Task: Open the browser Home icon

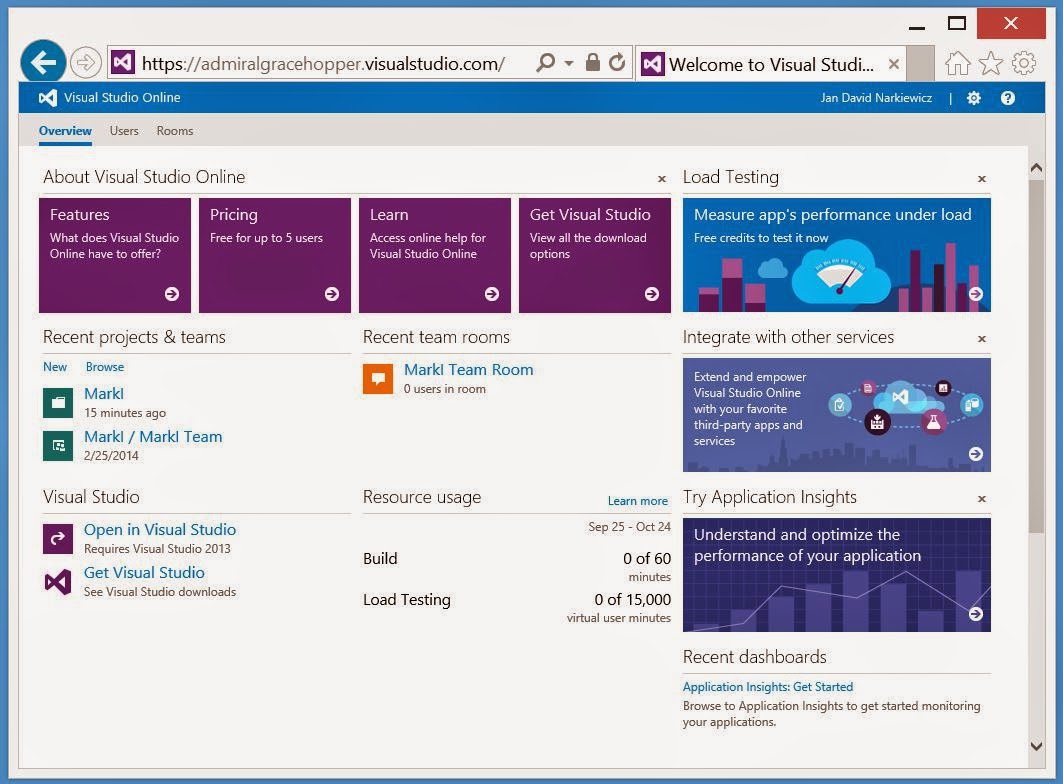Action: [x=958, y=63]
